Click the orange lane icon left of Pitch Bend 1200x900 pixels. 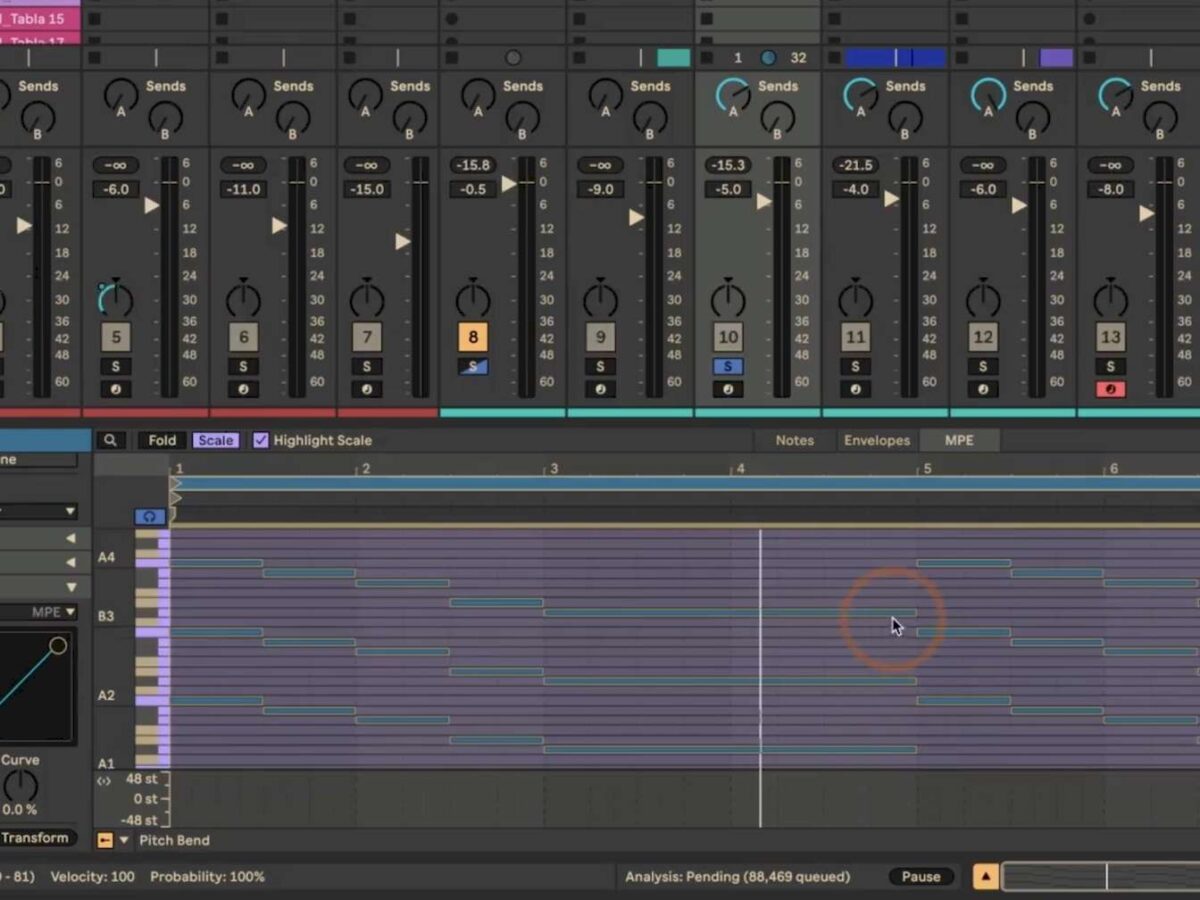[105, 840]
